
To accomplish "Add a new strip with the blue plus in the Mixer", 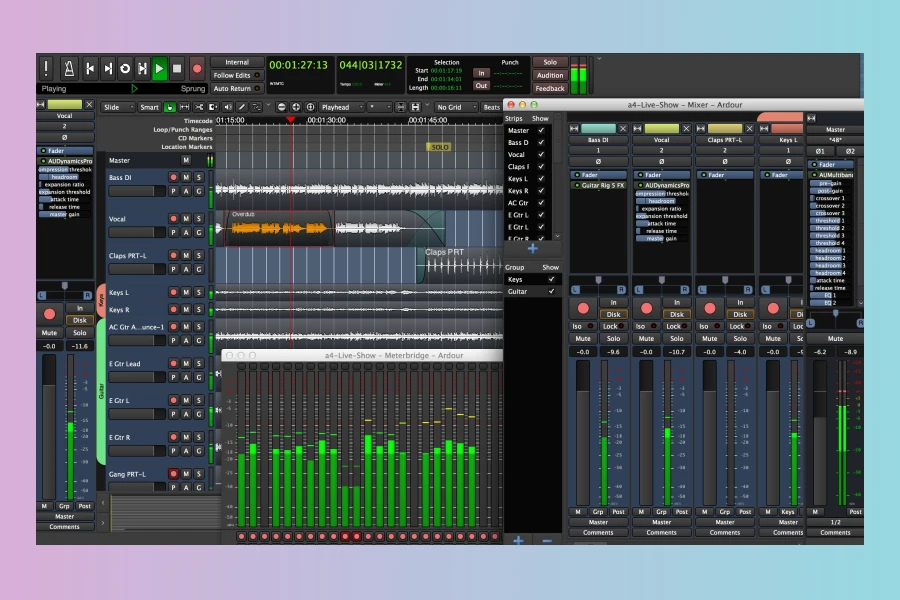I will point(533,249).
